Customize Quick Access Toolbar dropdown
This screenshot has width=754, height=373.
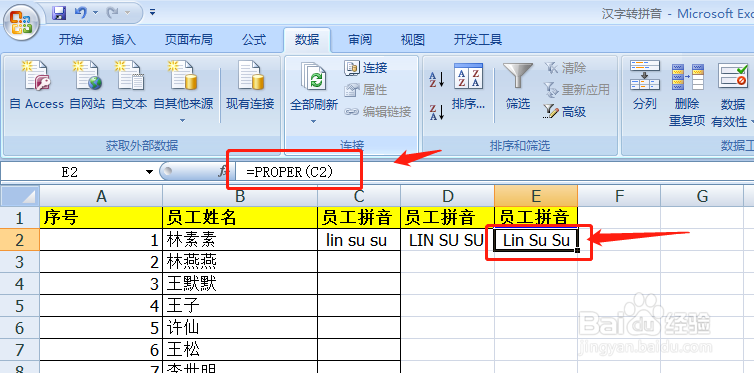(152, 12)
